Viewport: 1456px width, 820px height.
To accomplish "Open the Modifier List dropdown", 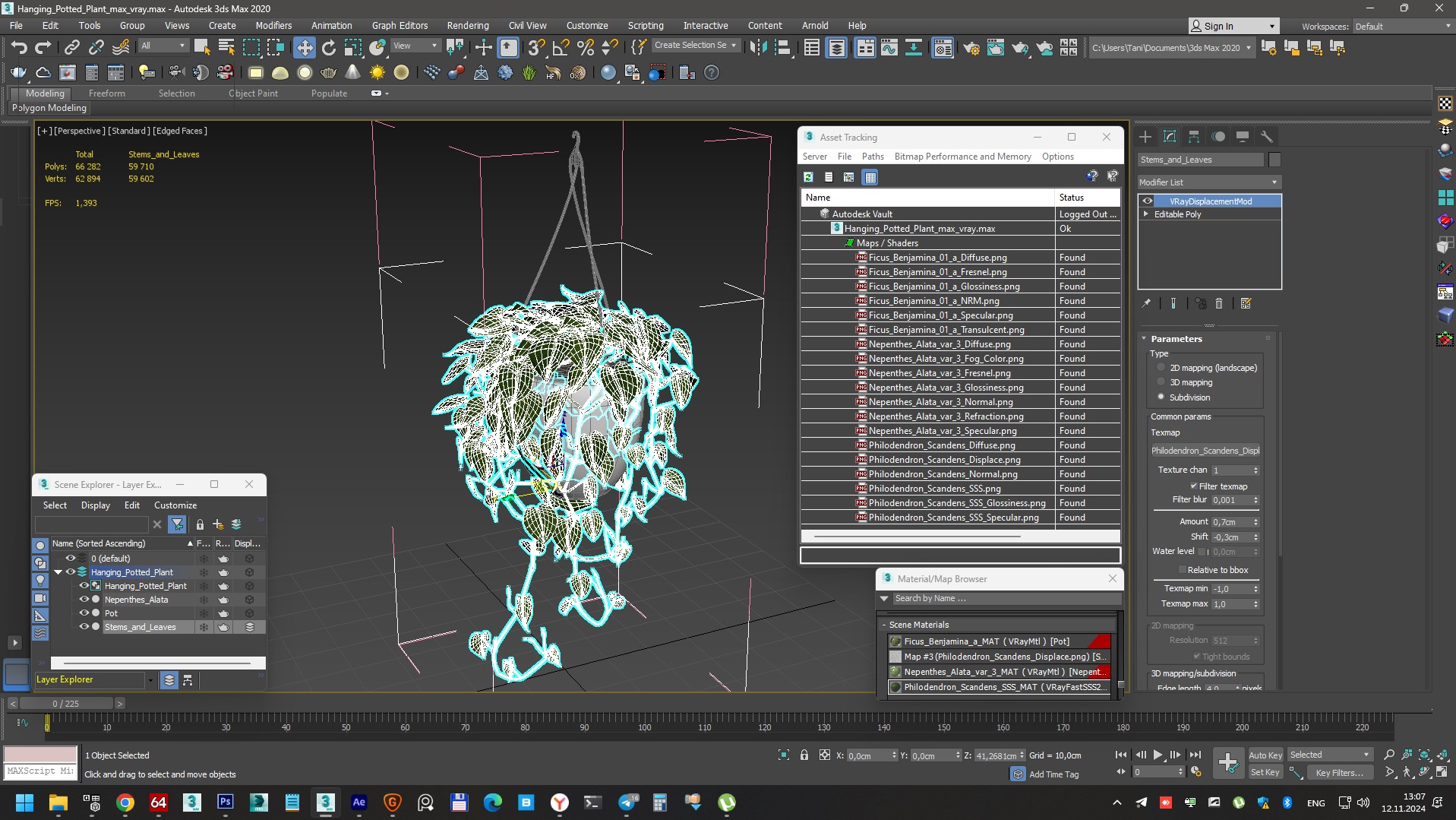I will pos(1209,182).
